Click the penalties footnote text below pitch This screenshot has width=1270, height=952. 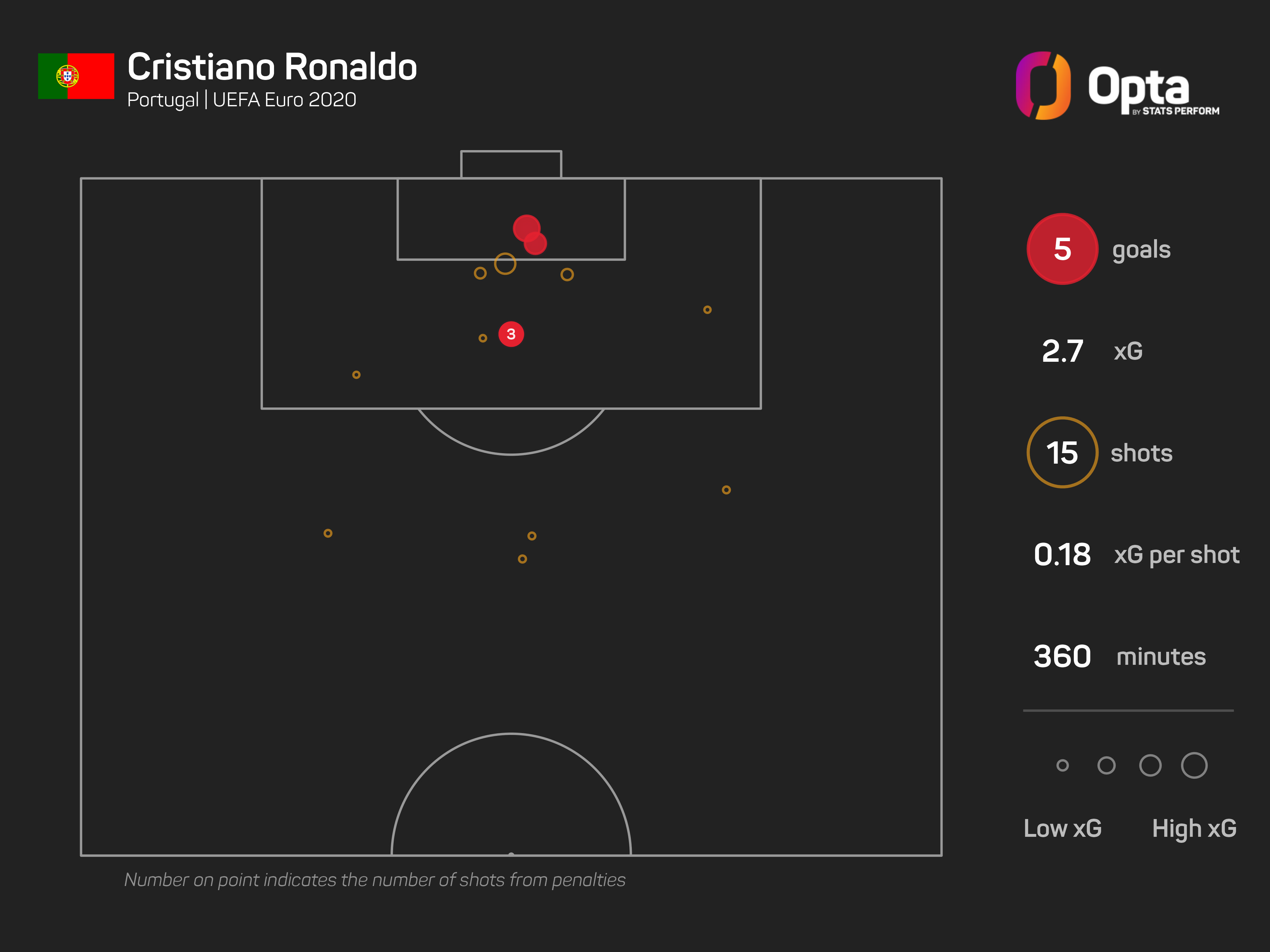point(374,880)
